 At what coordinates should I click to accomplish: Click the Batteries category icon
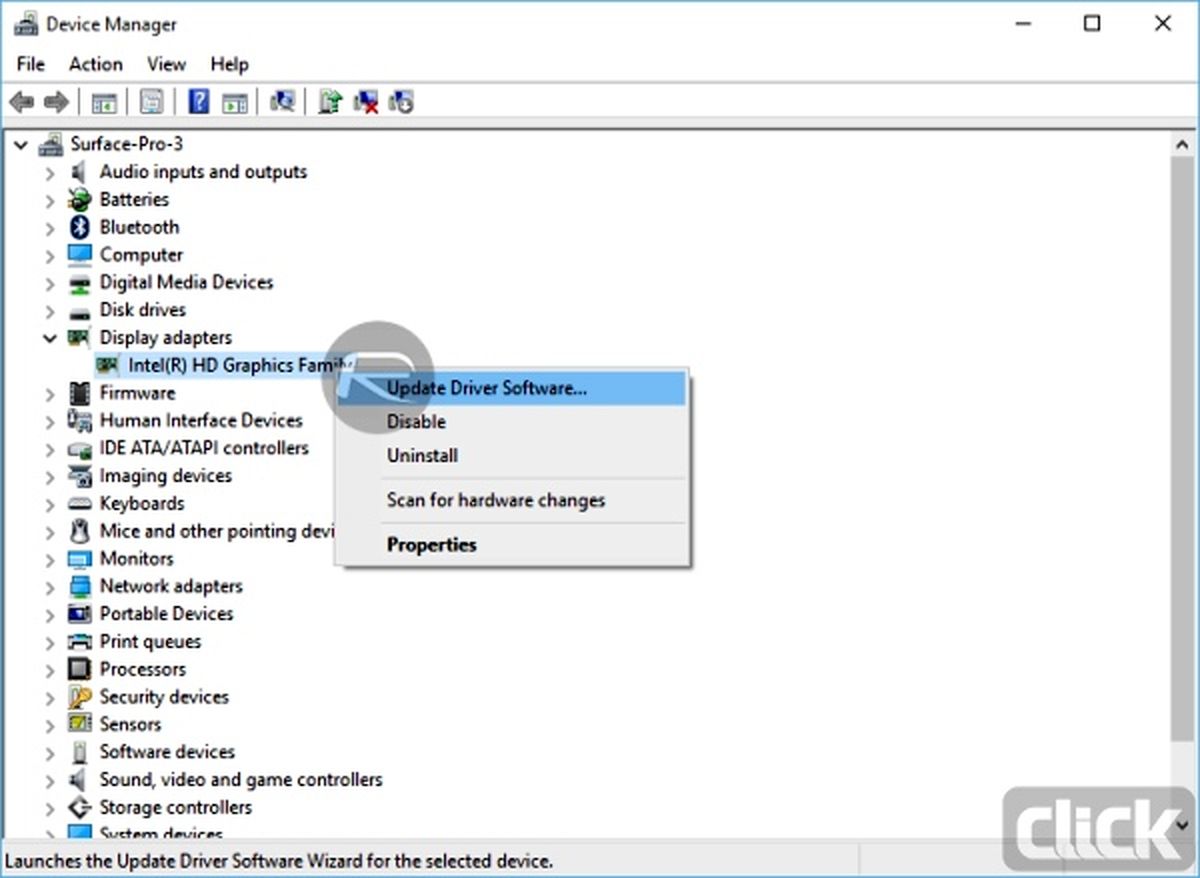pos(80,200)
